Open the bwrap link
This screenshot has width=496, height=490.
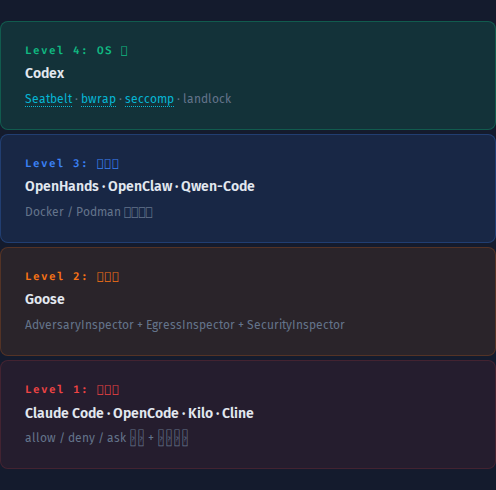click(x=98, y=99)
